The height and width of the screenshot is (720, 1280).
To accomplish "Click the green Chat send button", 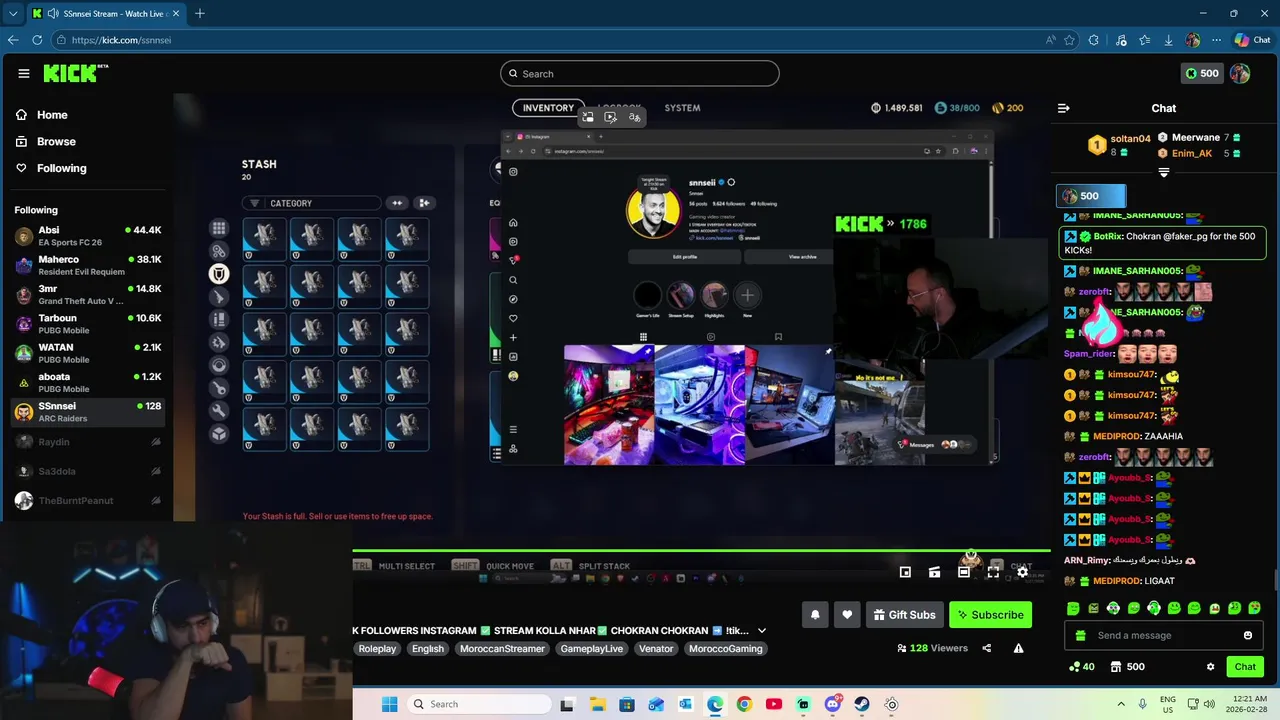I will tap(1245, 667).
